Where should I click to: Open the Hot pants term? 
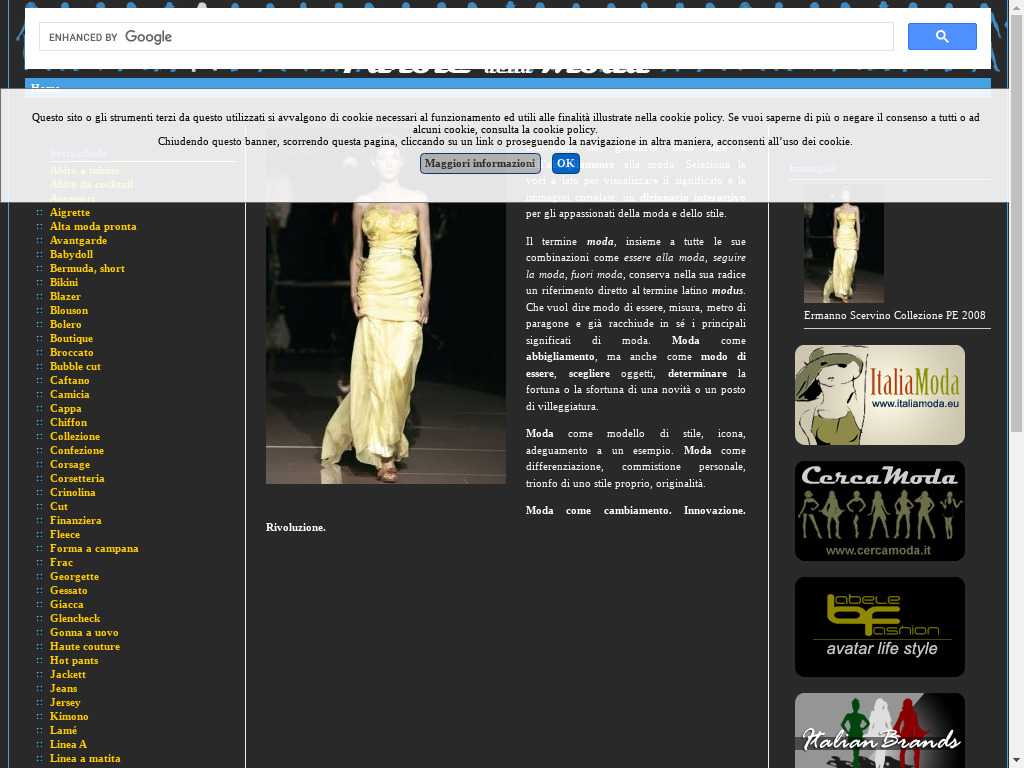pyautogui.click(x=74, y=661)
